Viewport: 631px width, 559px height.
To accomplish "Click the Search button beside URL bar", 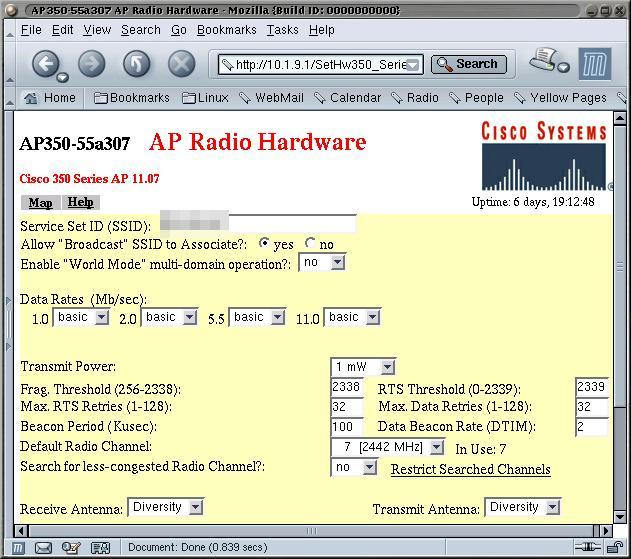I will pos(468,64).
